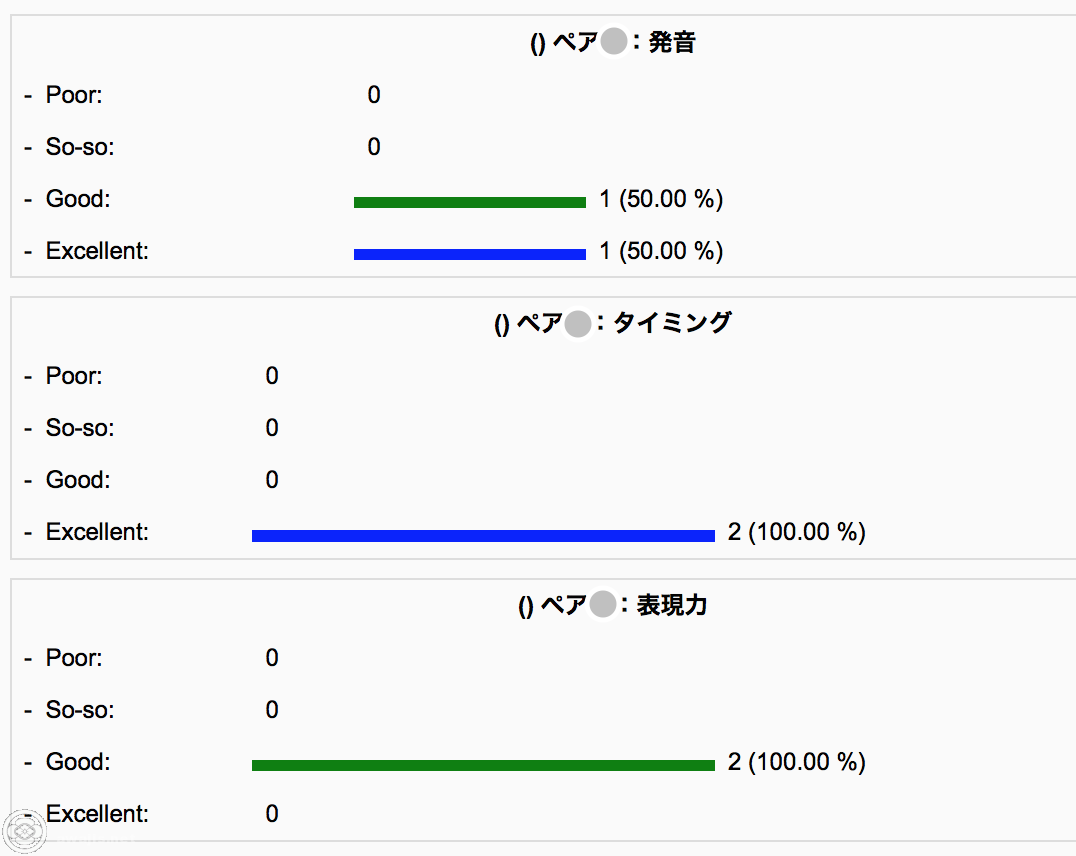Select the ペア : 発音 section title

(613, 43)
